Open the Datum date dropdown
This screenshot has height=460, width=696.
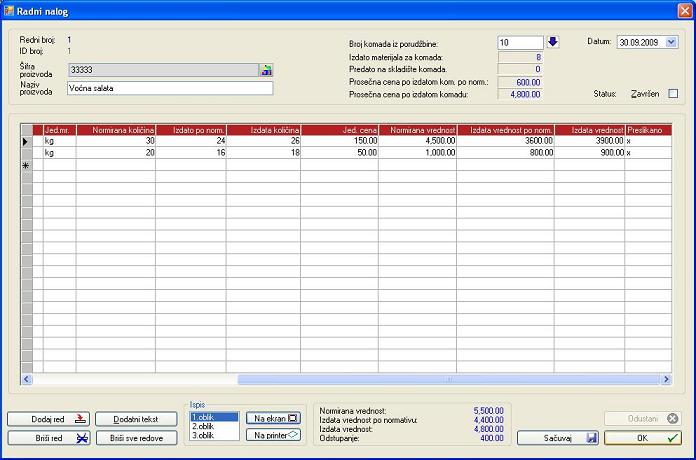pos(671,43)
